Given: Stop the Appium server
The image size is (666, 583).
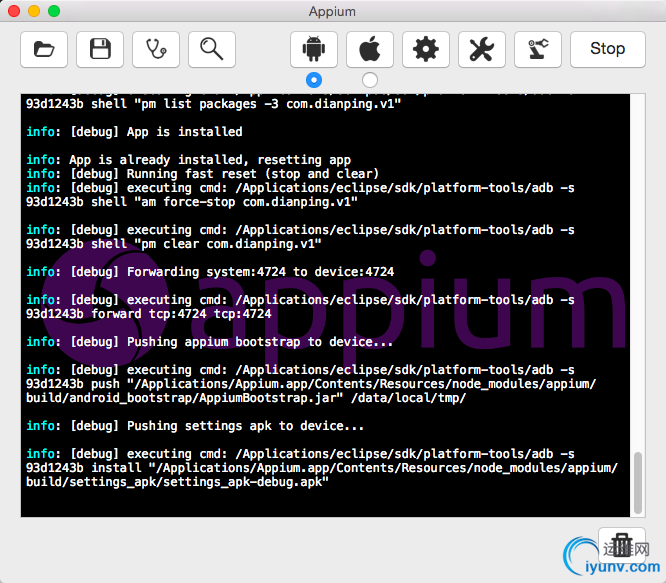Looking at the screenshot, I should 608,49.
